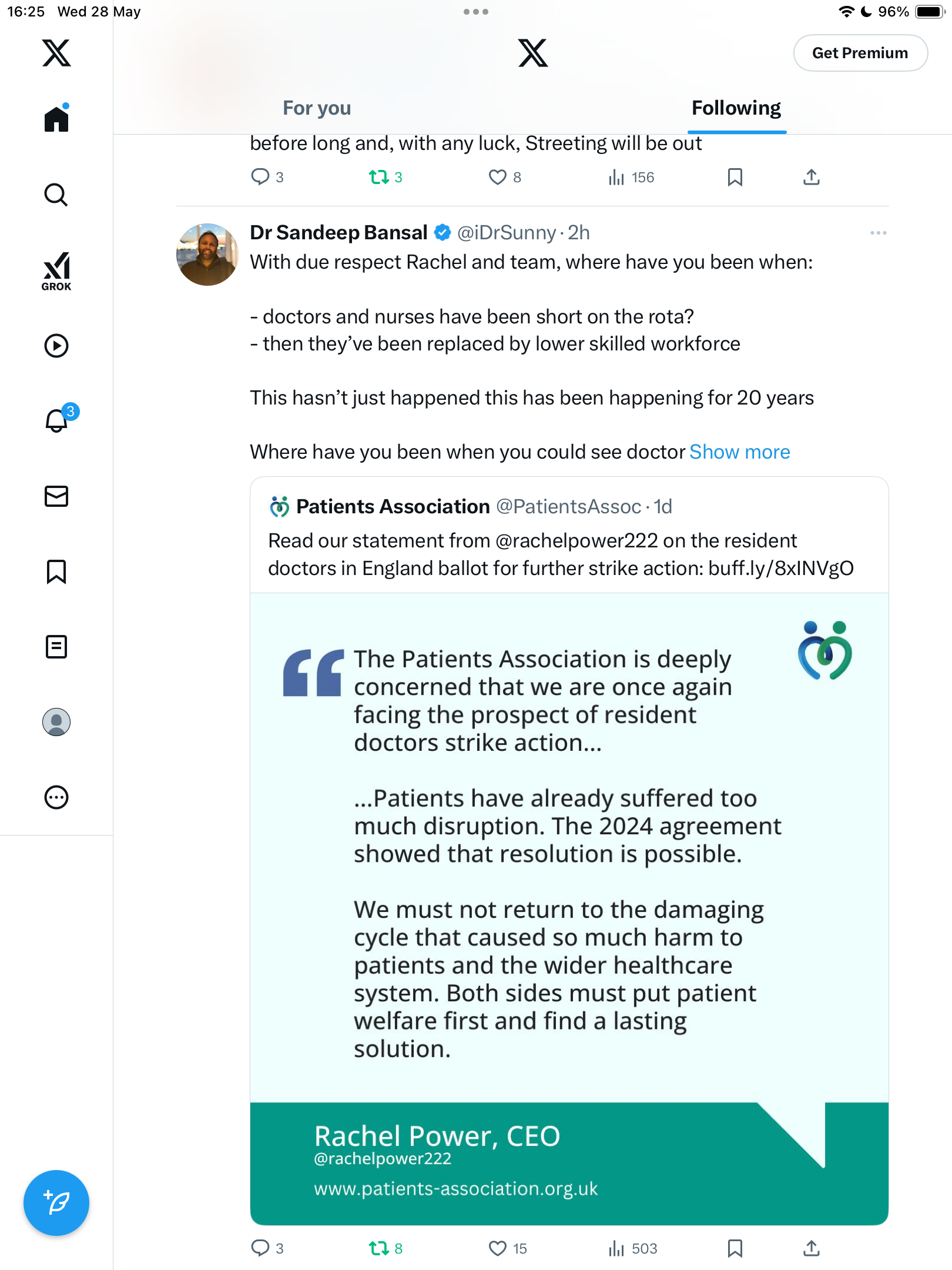
Task: Compose a new post with floating button
Action: [56, 1203]
